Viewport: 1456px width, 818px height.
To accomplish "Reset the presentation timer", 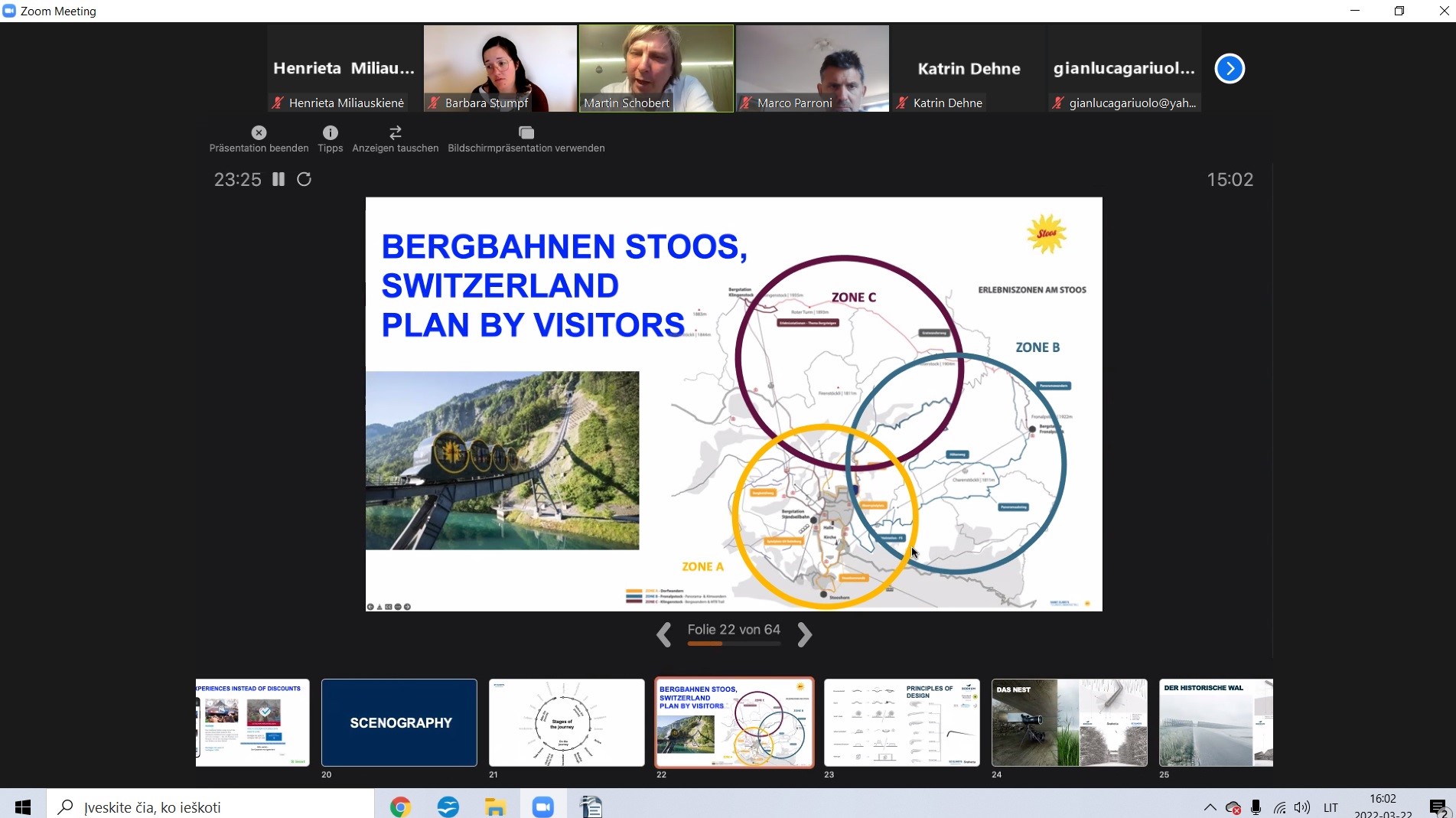I will pos(304,179).
